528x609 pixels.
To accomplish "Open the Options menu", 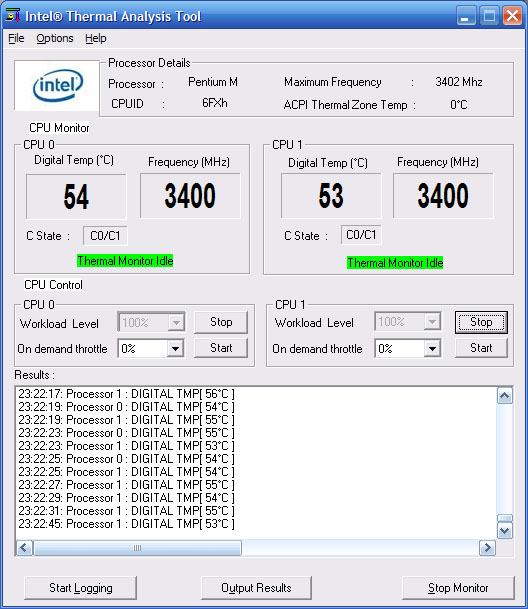I will tap(55, 38).
